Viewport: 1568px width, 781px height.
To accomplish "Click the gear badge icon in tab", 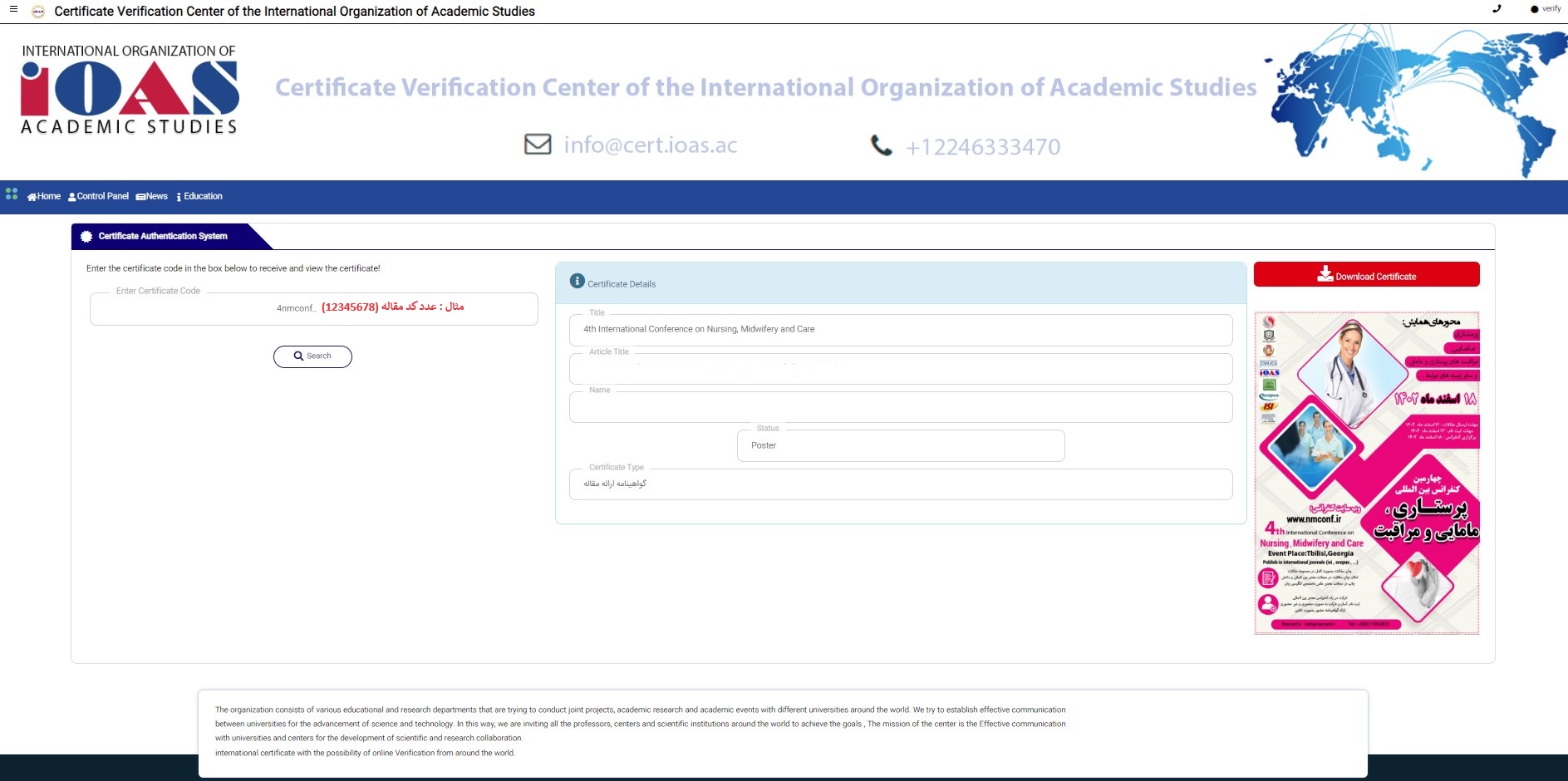I will pyautogui.click(x=86, y=237).
